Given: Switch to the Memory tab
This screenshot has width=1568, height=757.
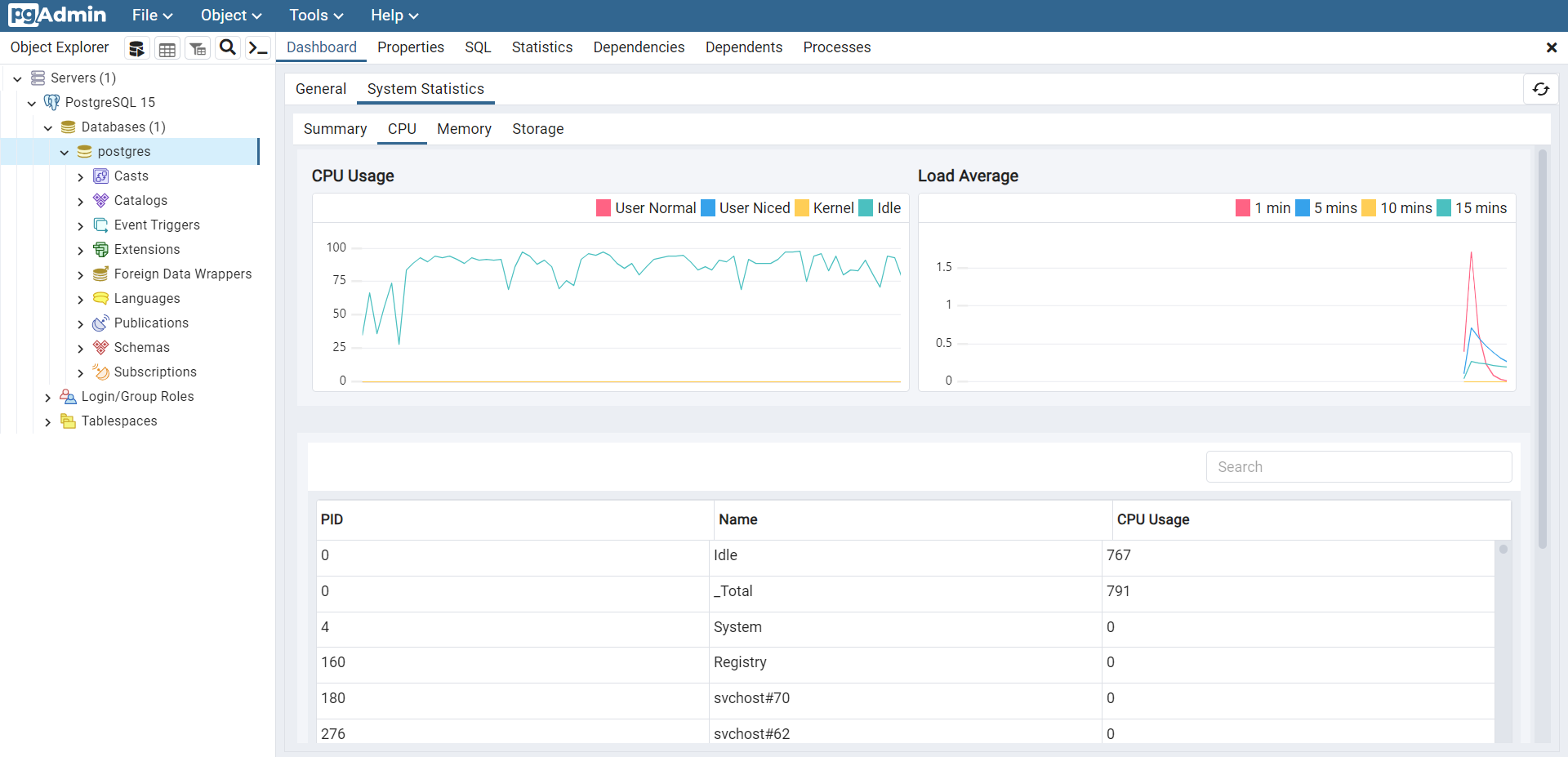Looking at the screenshot, I should pyautogui.click(x=464, y=129).
